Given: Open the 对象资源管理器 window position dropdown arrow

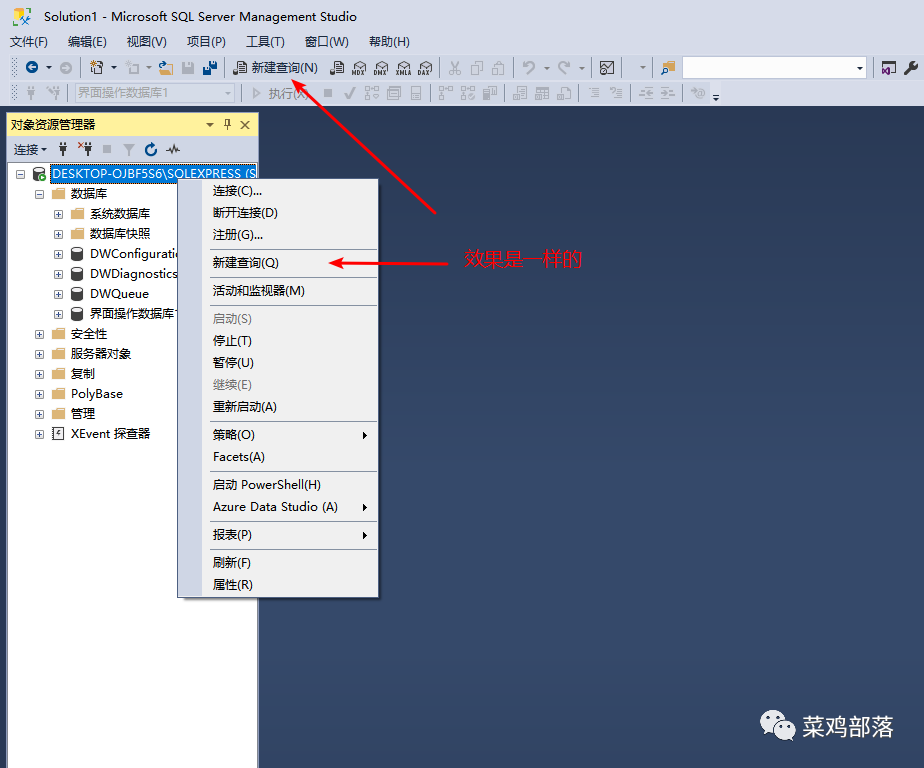Looking at the screenshot, I should pos(210,125).
